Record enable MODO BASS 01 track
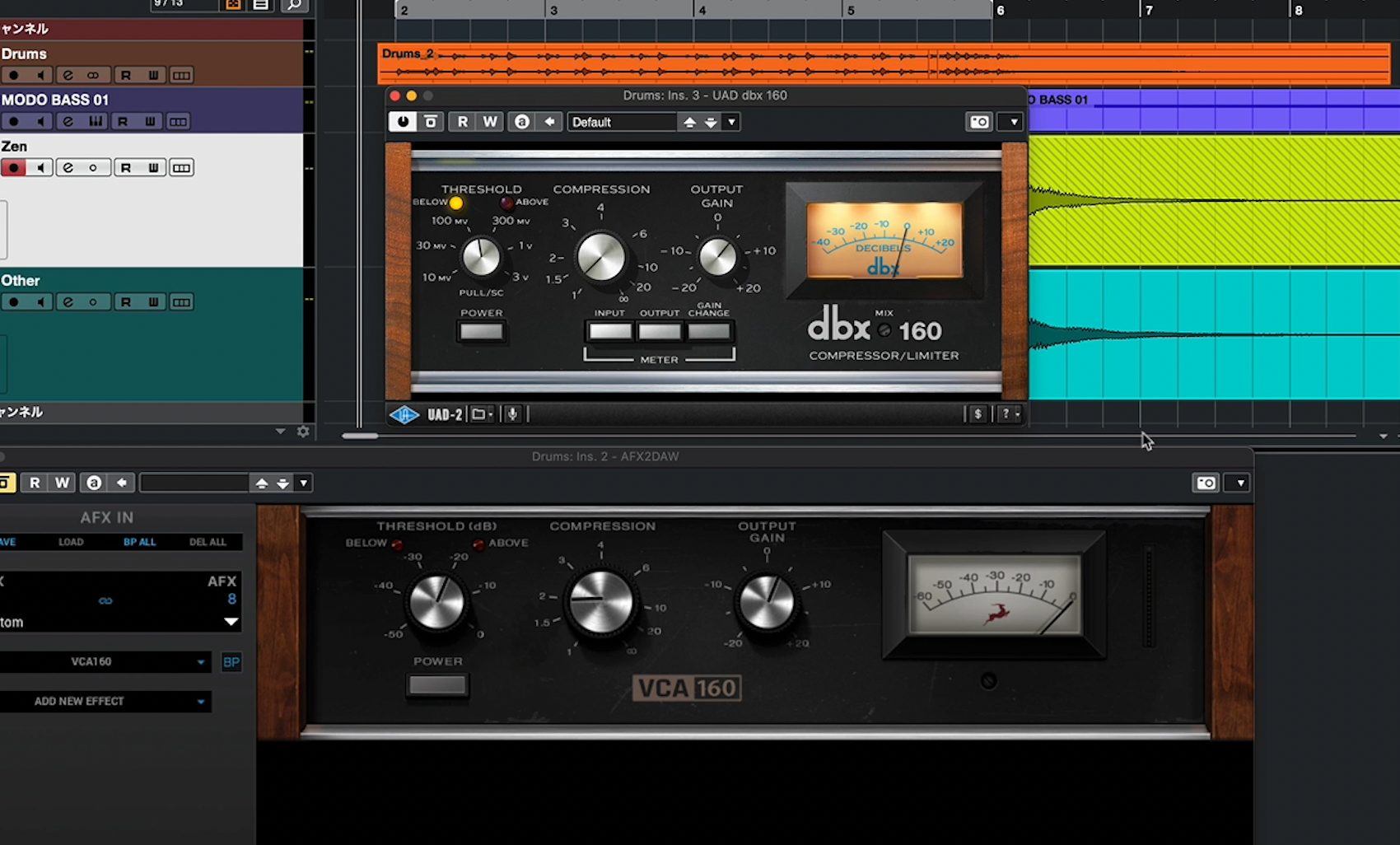The width and height of the screenshot is (1400, 845). point(13,121)
